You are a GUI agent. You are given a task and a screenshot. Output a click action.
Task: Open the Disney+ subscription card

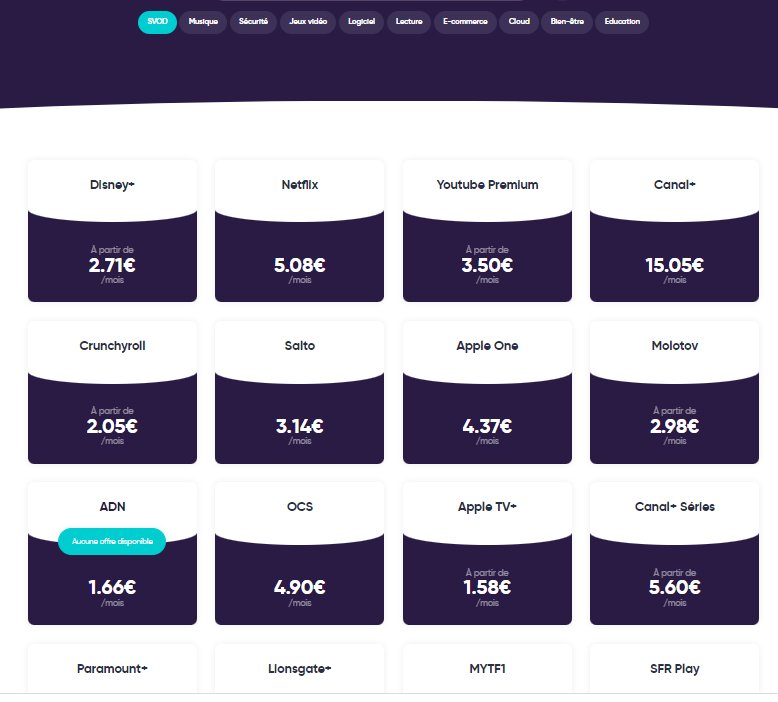click(112, 231)
